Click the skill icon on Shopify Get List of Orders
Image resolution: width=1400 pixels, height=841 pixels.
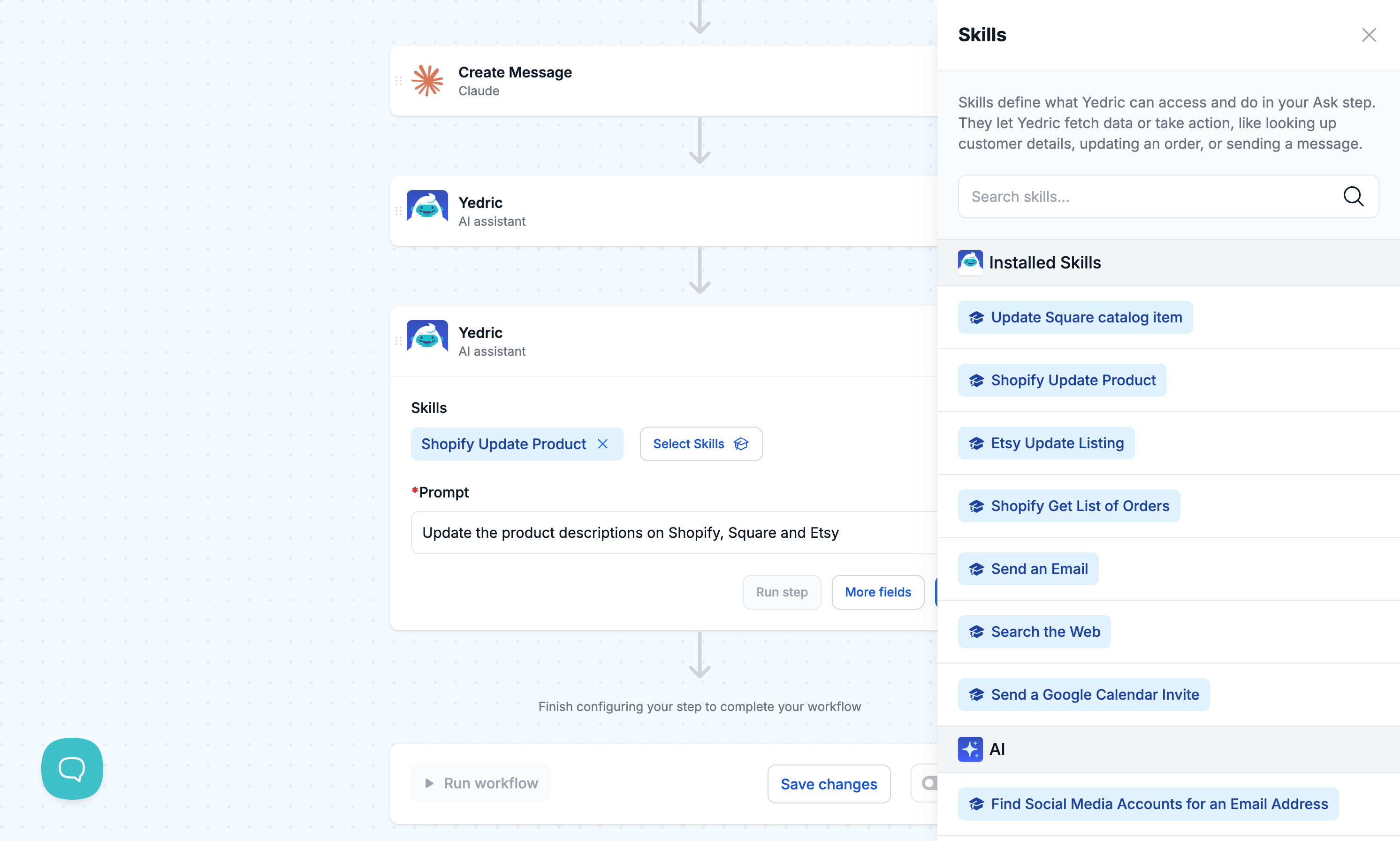click(976, 506)
